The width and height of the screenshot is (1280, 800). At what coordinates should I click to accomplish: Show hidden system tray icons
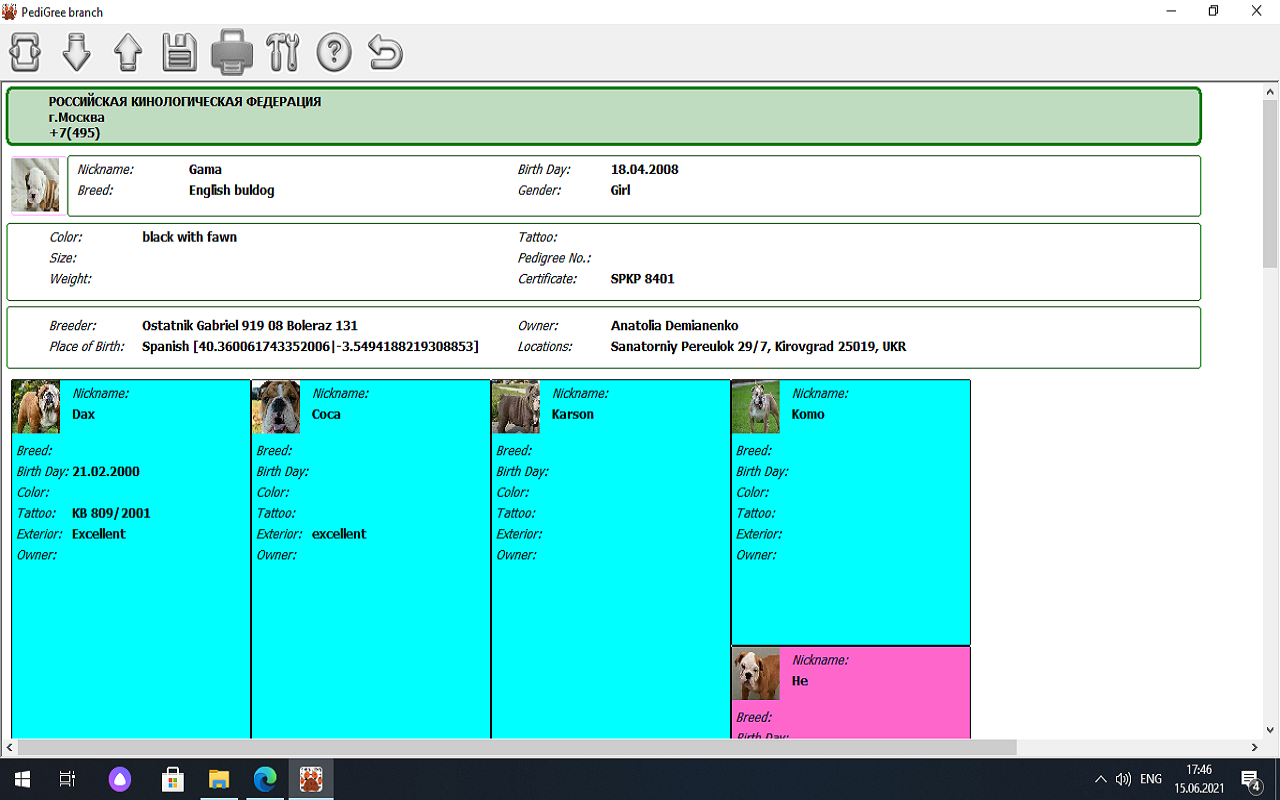pyautogui.click(x=1101, y=779)
